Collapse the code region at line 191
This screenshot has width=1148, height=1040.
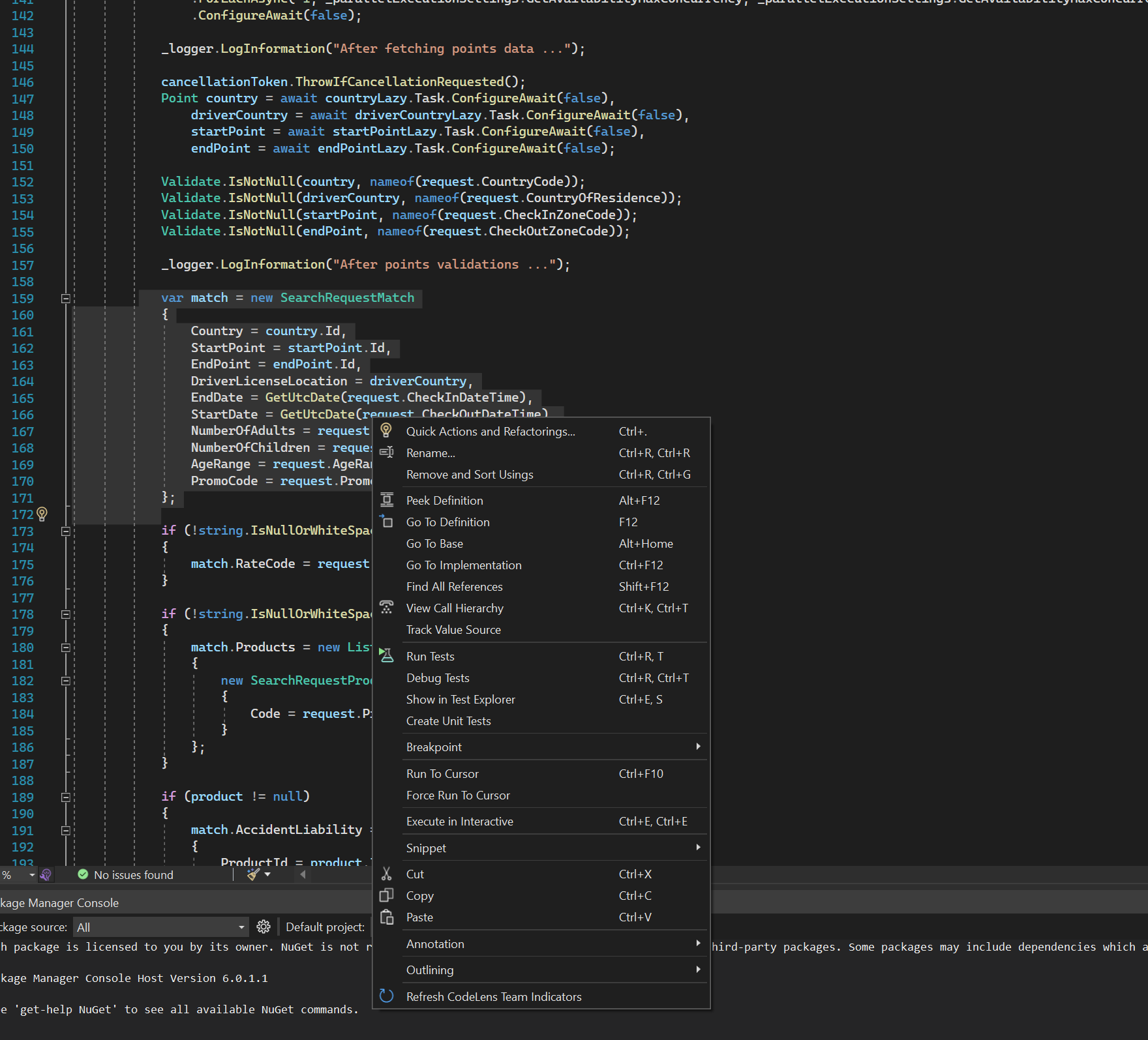65,831
